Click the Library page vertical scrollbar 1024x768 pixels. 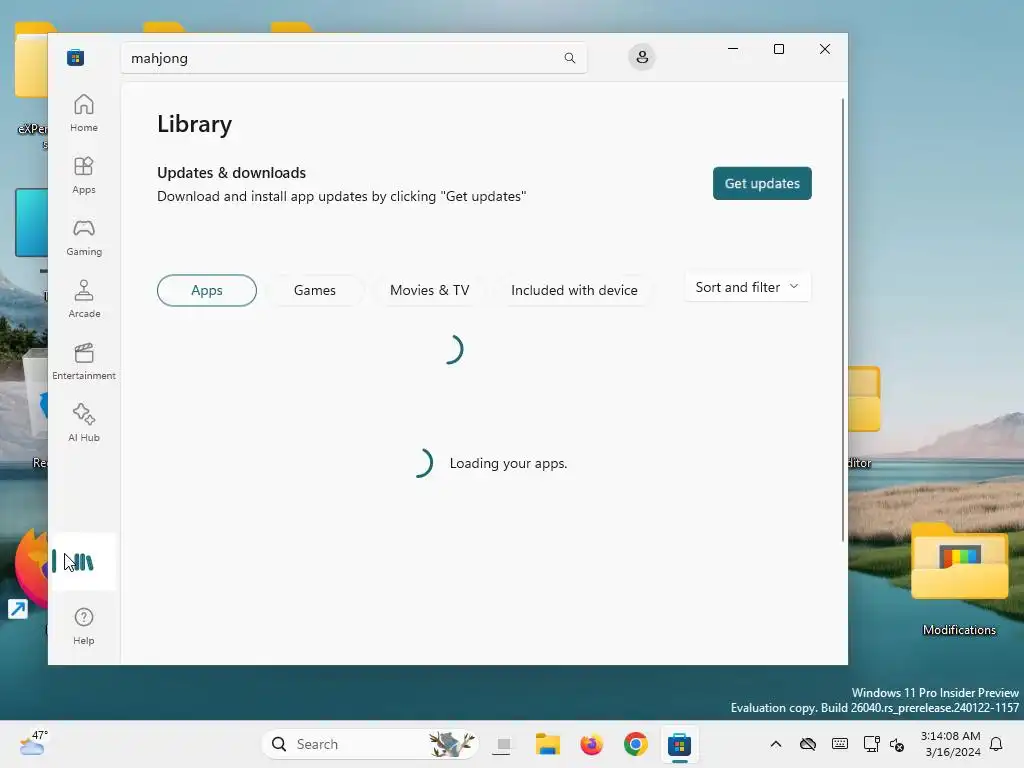842,320
